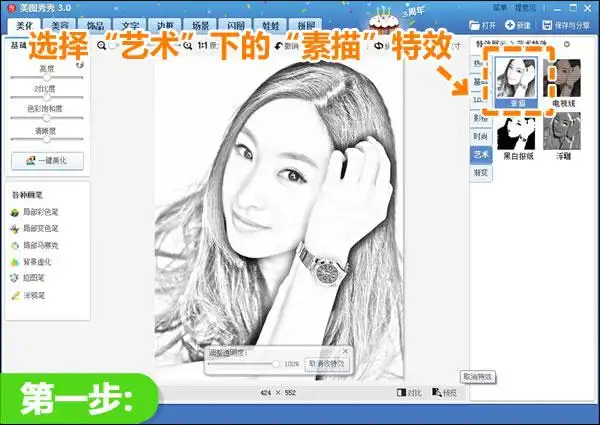Click the round icon in effects panel header
Screen dimensions: 600x425
[567, 44]
